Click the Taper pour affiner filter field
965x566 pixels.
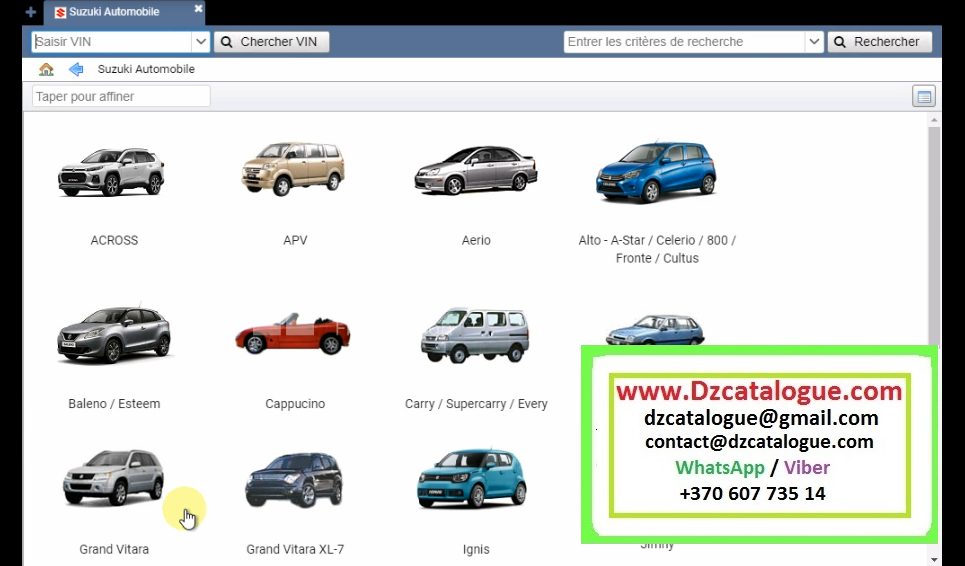point(121,97)
